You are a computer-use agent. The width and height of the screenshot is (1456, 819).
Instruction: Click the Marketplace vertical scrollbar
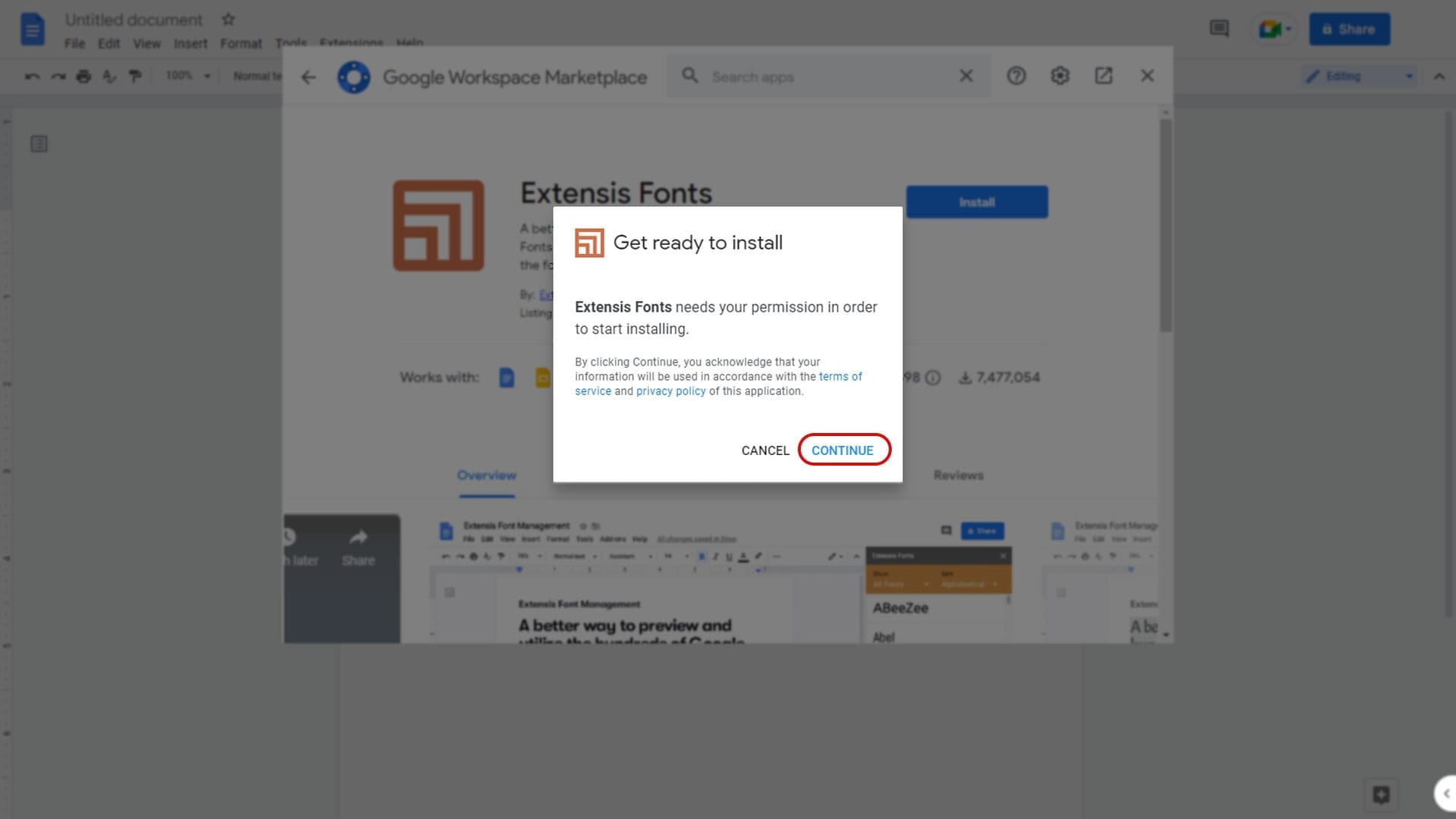pyautogui.click(x=1166, y=225)
